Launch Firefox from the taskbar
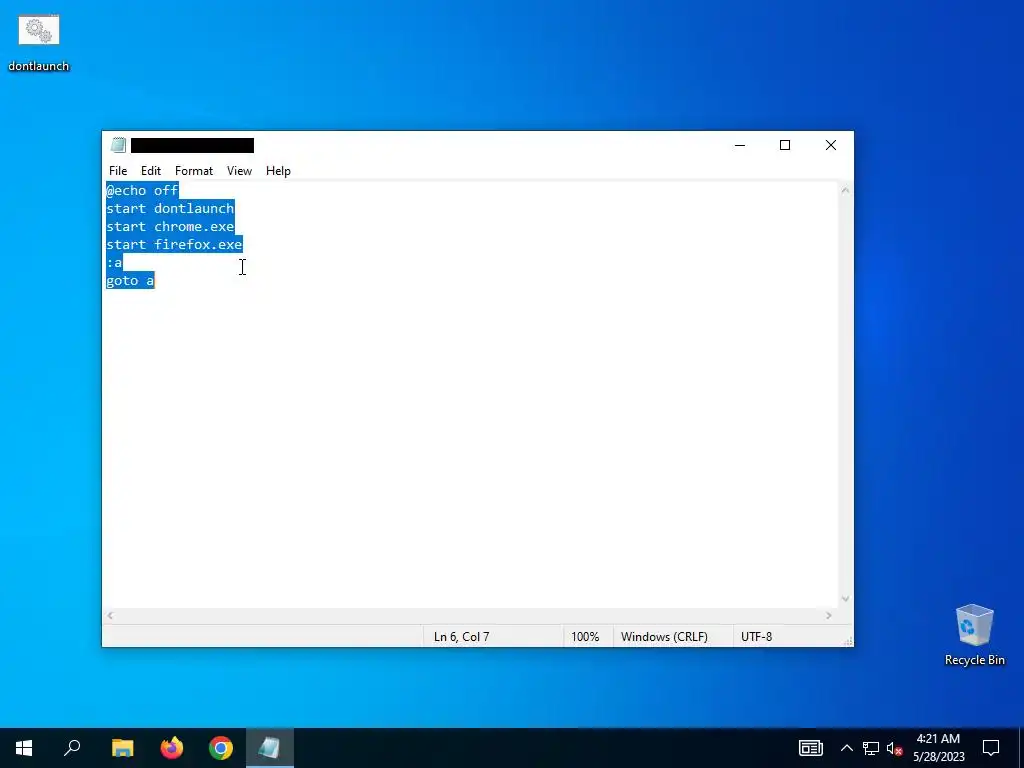The height and width of the screenshot is (768, 1024). pyautogui.click(x=172, y=748)
